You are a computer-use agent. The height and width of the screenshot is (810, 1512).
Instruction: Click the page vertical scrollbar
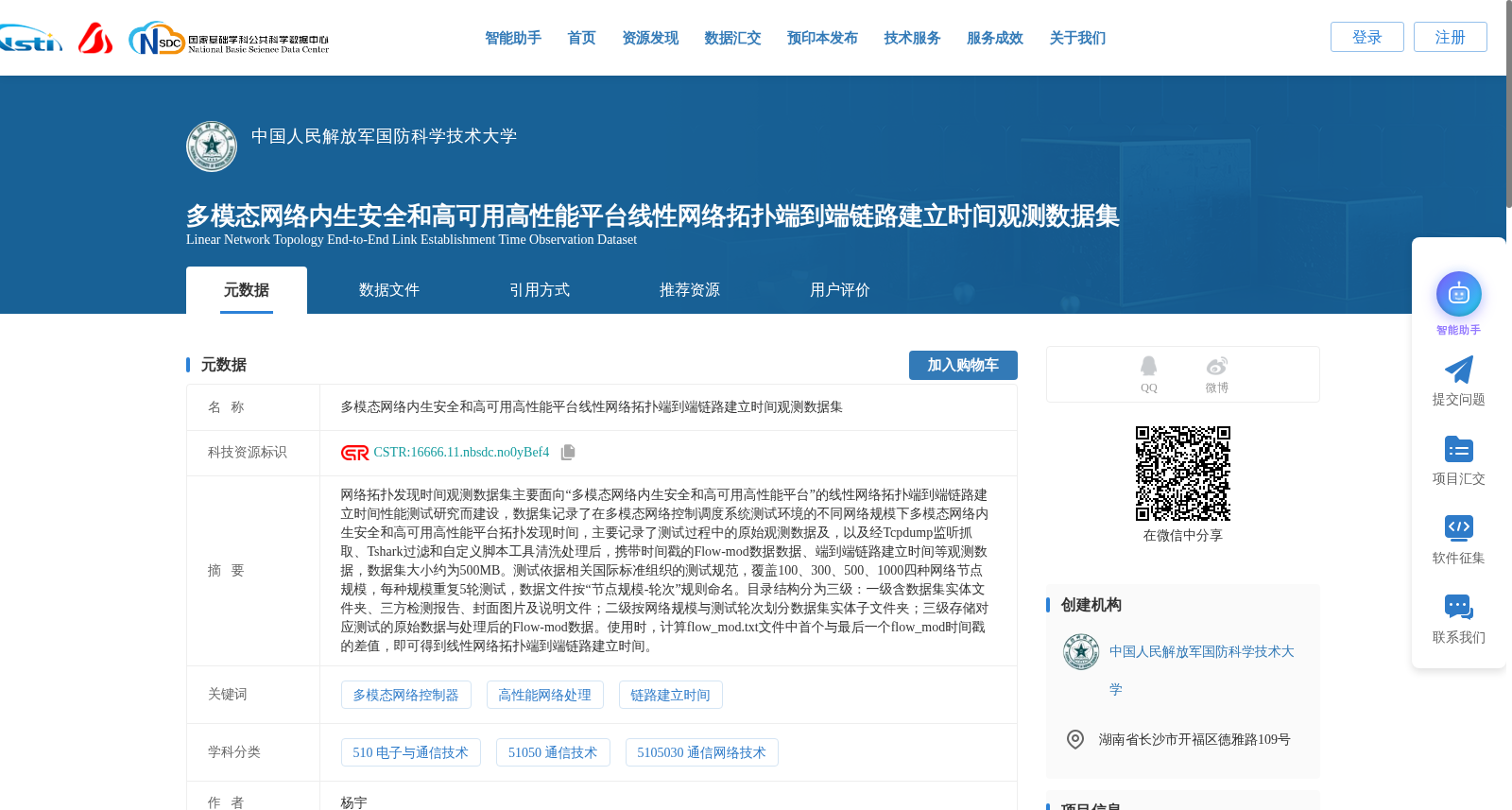(1507, 104)
